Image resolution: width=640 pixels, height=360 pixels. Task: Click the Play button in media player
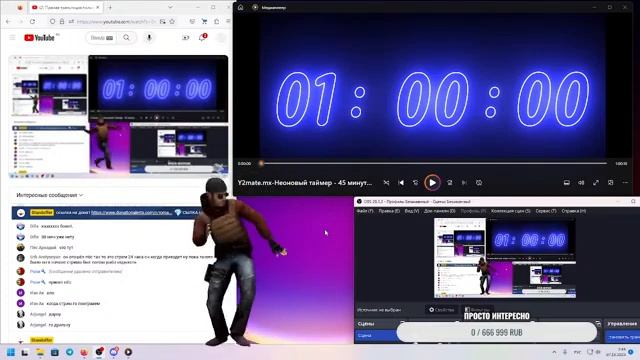click(432, 182)
